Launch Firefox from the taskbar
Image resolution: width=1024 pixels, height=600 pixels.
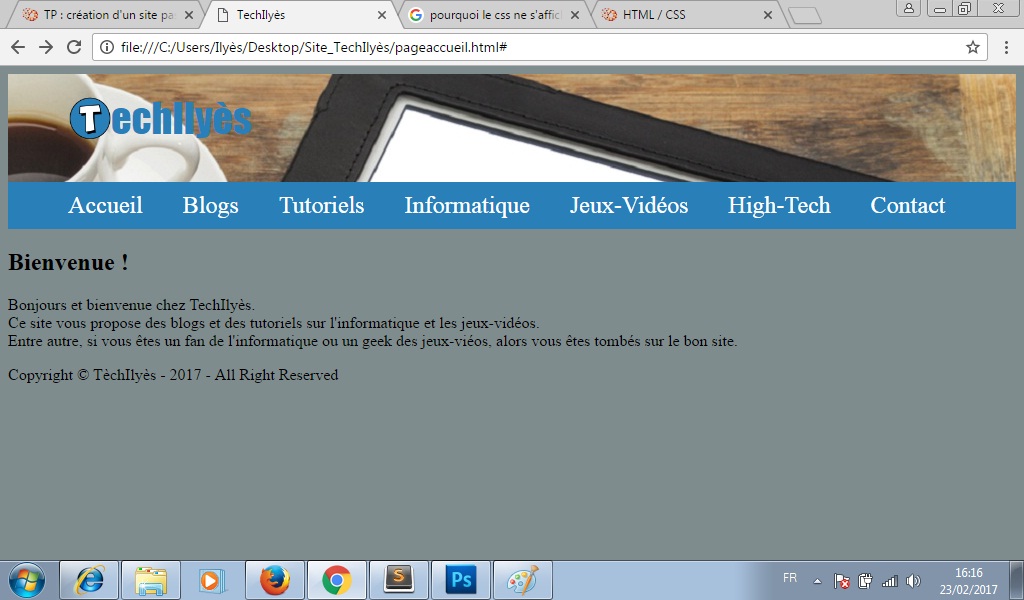coord(274,579)
